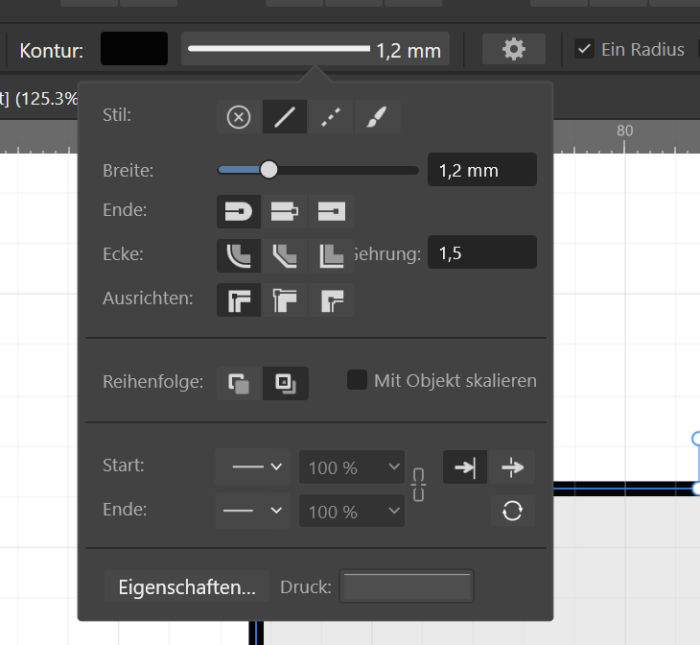Align stroke inside in Ausrichten
Viewport: 700px width, 645px height.
click(x=285, y=300)
